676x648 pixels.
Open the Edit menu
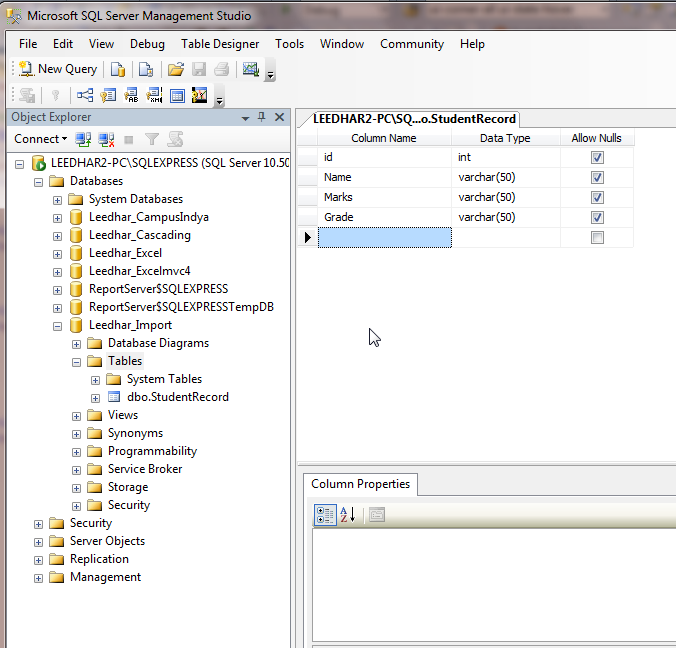coord(63,44)
